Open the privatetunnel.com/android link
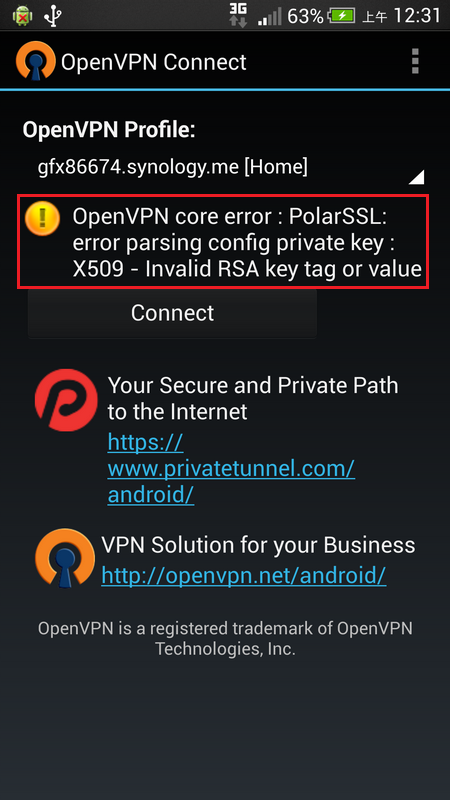The image size is (450, 800). point(231,468)
